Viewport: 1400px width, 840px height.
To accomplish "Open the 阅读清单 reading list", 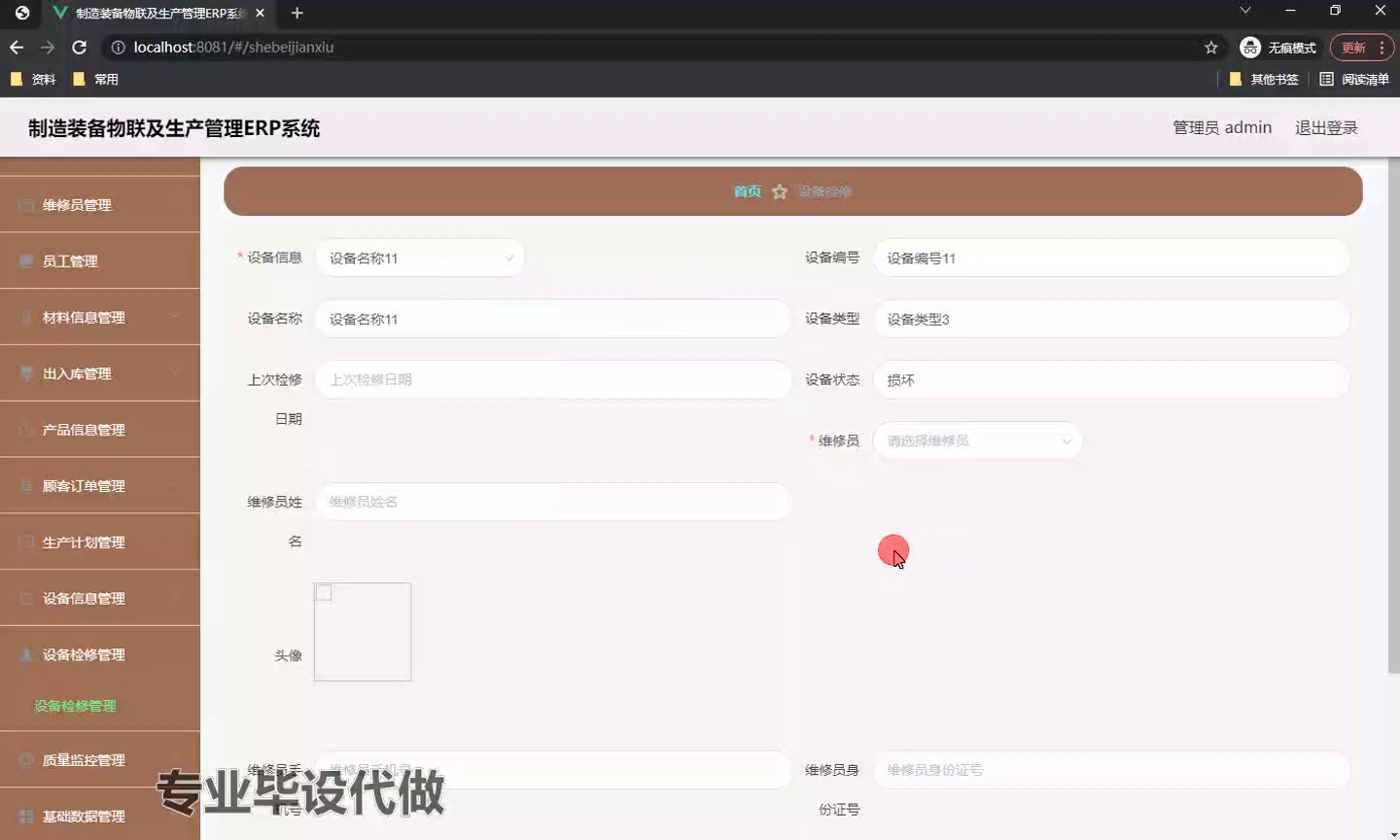I will [x=1354, y=80].
